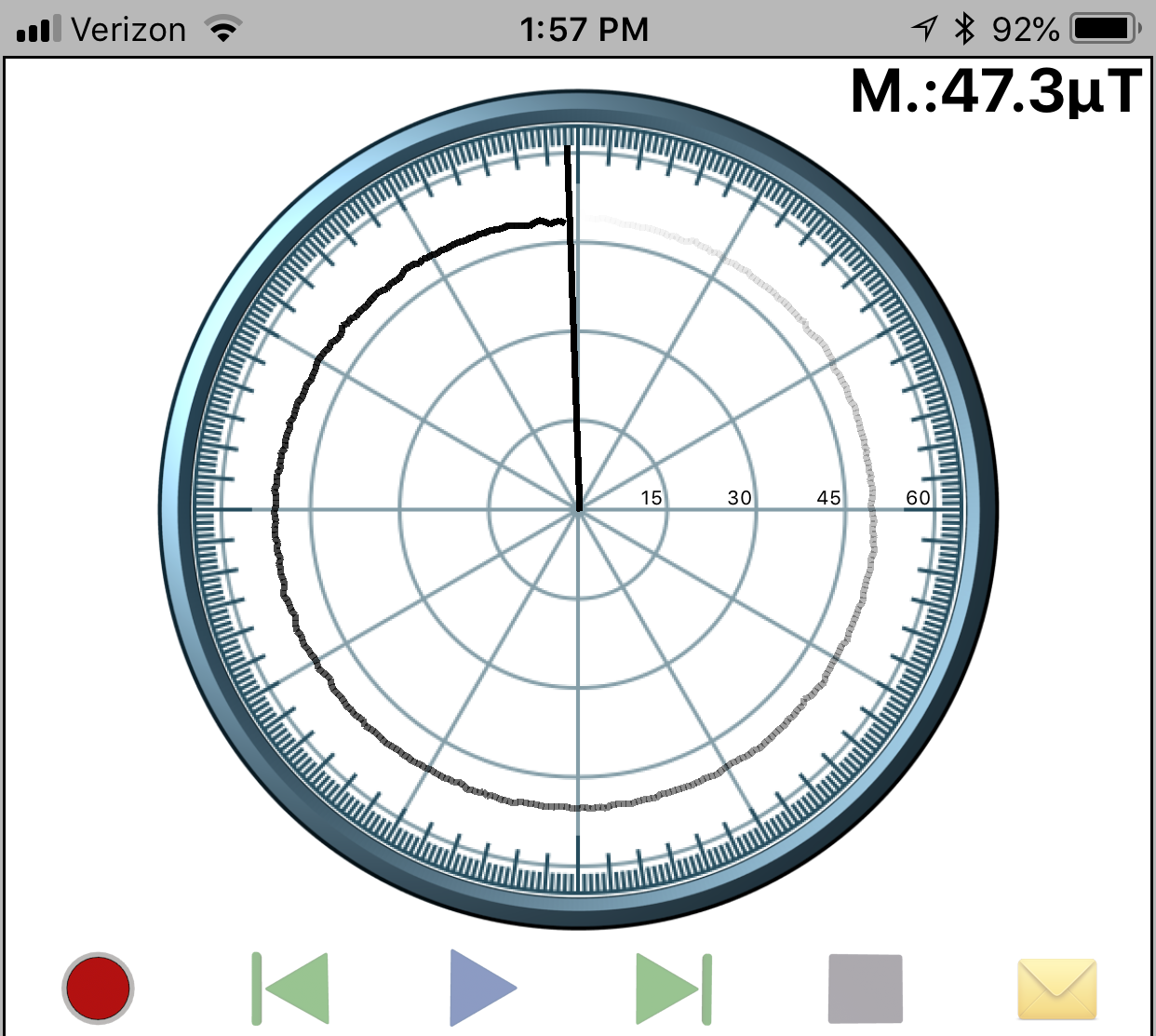1156x1036 pixels.
Task: Tap the 92% battery percentage text
Action: pos(1026,30)
